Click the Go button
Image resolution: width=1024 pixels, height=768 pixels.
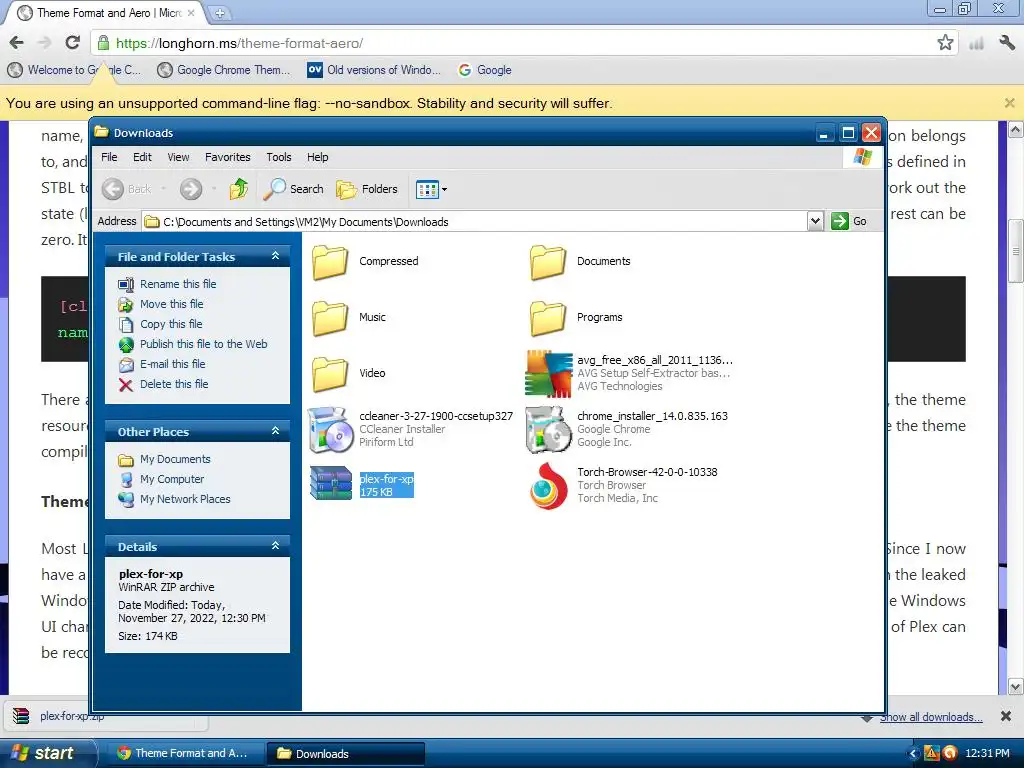[x=849, y=221]
